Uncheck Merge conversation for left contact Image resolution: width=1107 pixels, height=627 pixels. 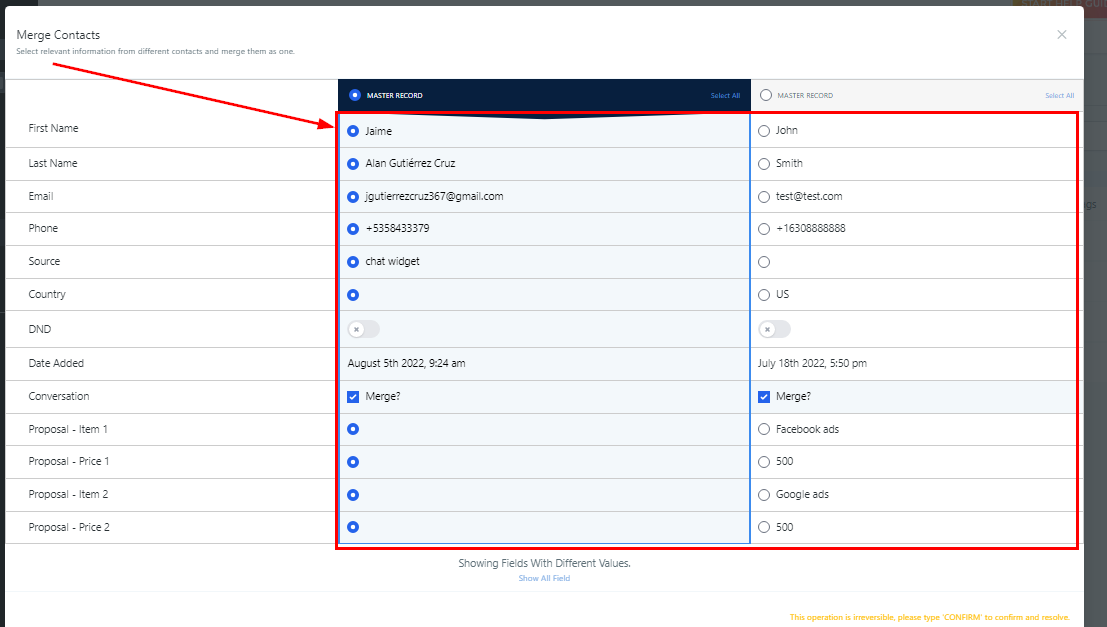tap(353, 397)
